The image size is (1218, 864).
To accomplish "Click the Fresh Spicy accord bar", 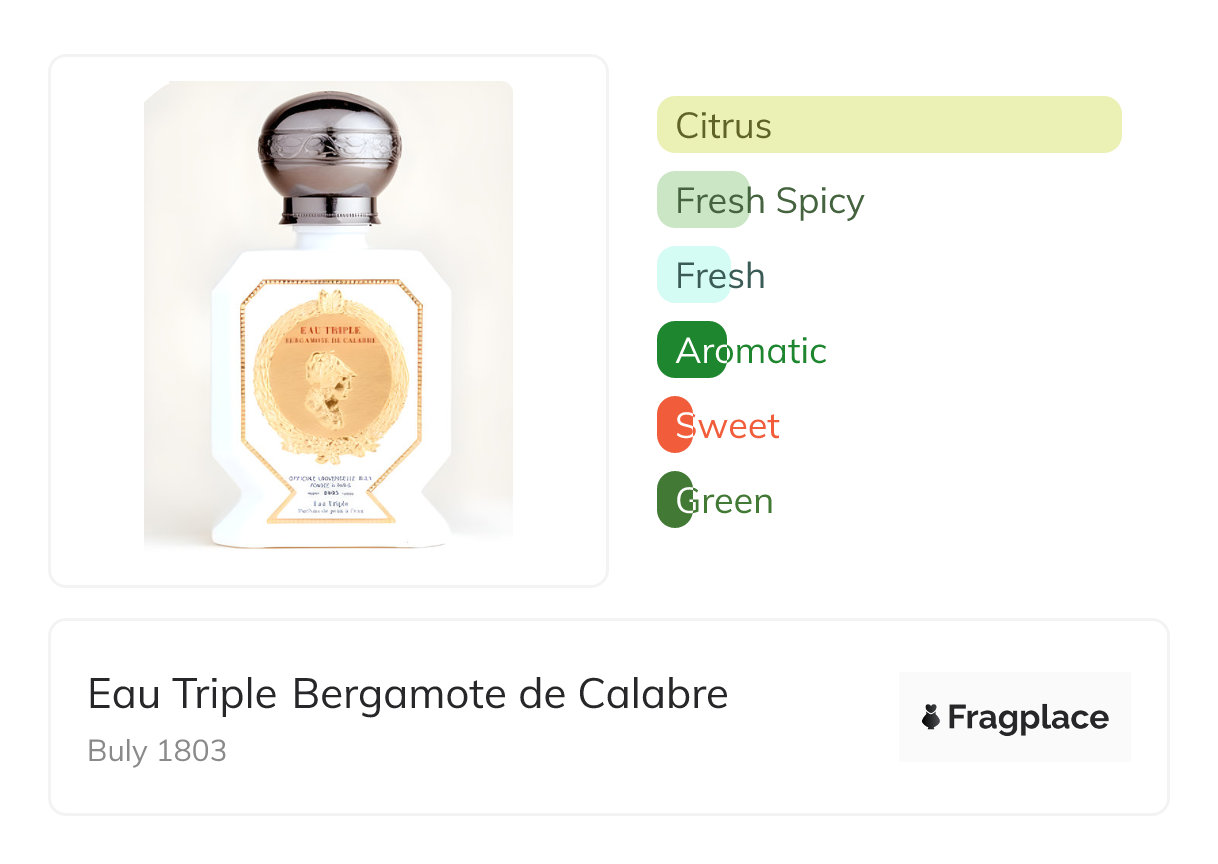I will tap(702, 200).
